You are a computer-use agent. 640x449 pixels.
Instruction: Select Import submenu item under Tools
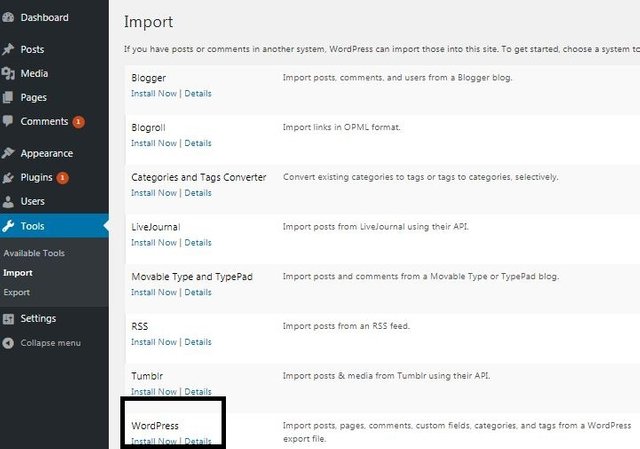18,273
